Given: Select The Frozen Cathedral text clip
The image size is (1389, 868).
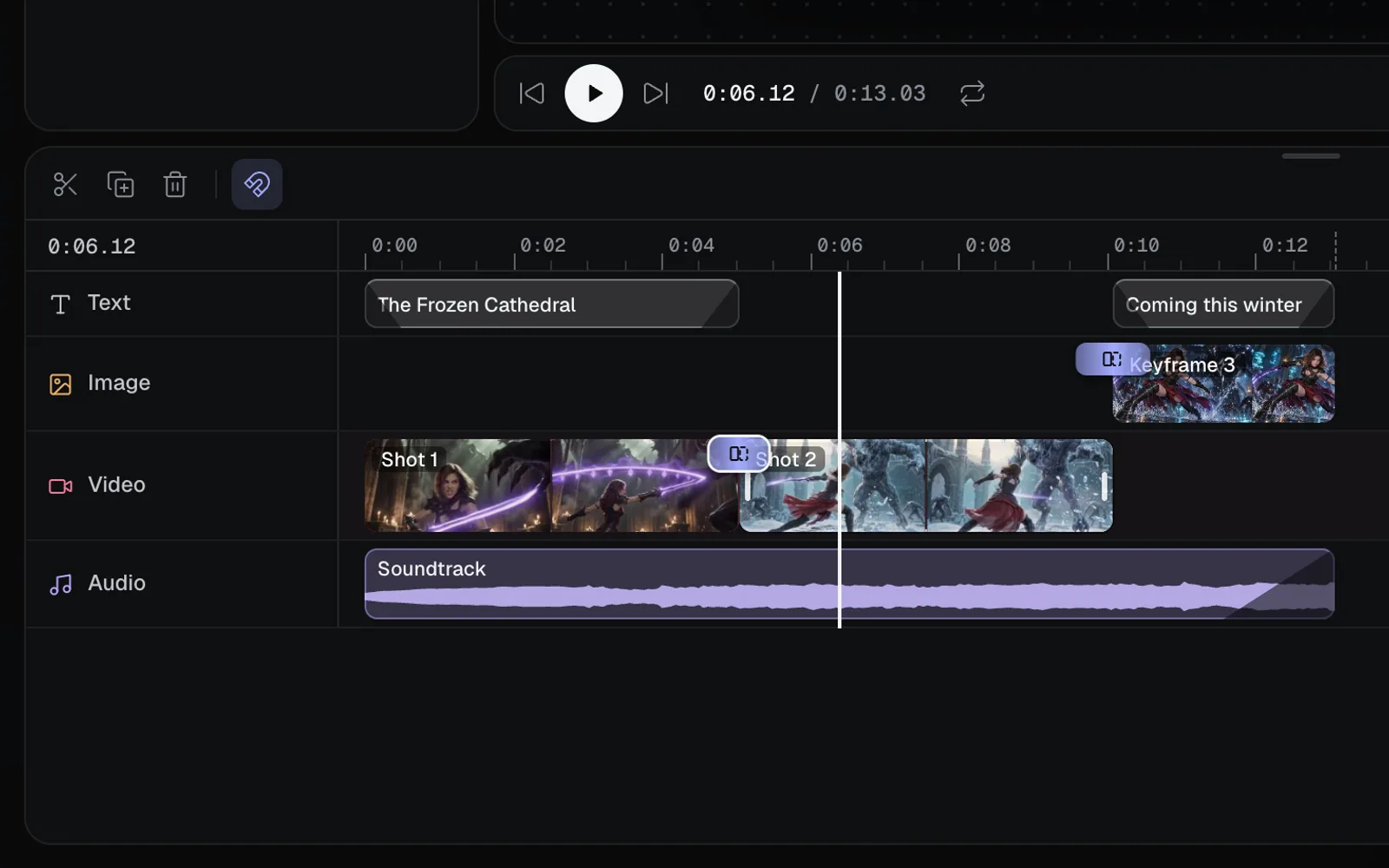Looking at the screenshot, I should [551, 304].
